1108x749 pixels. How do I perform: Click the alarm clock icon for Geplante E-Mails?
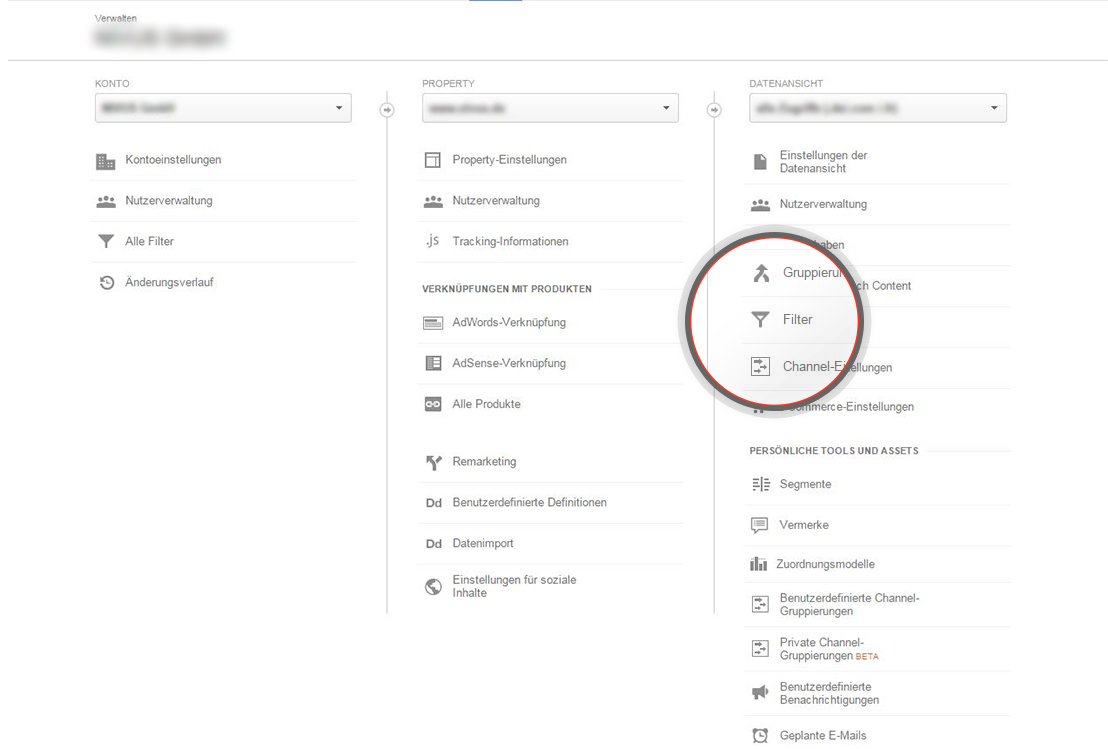pos(760,736)
